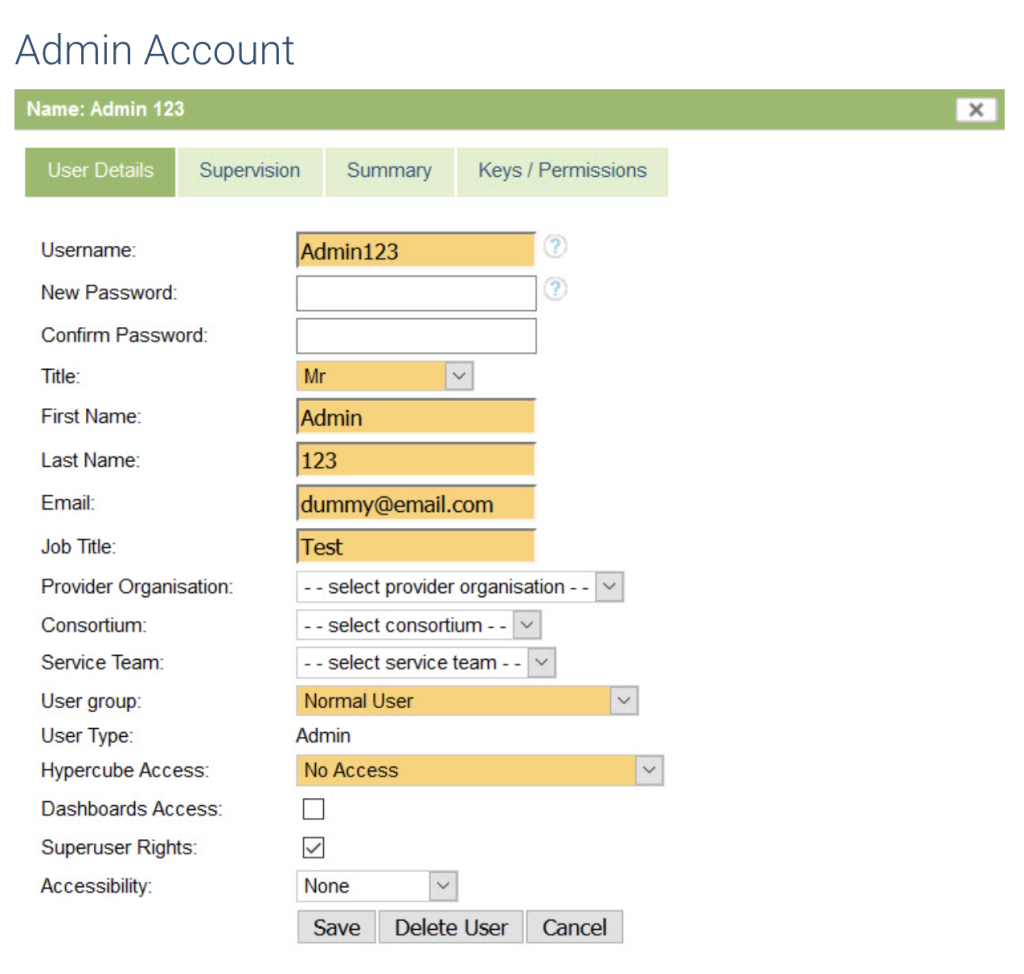This screenshot has height=974, width=1024.
Task: Uncheck the Superuser Rights checkbox
Action: 313,848
